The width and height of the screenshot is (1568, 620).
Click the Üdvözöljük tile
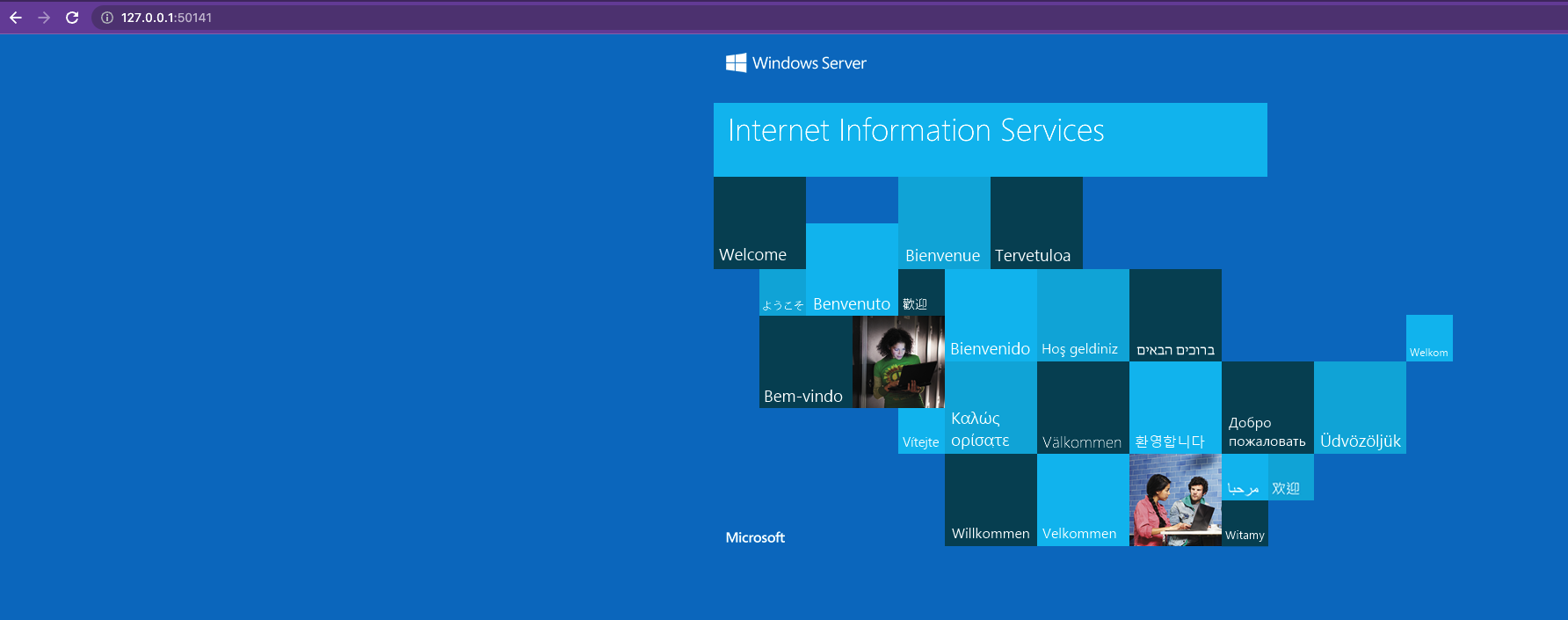[1360, 407]
